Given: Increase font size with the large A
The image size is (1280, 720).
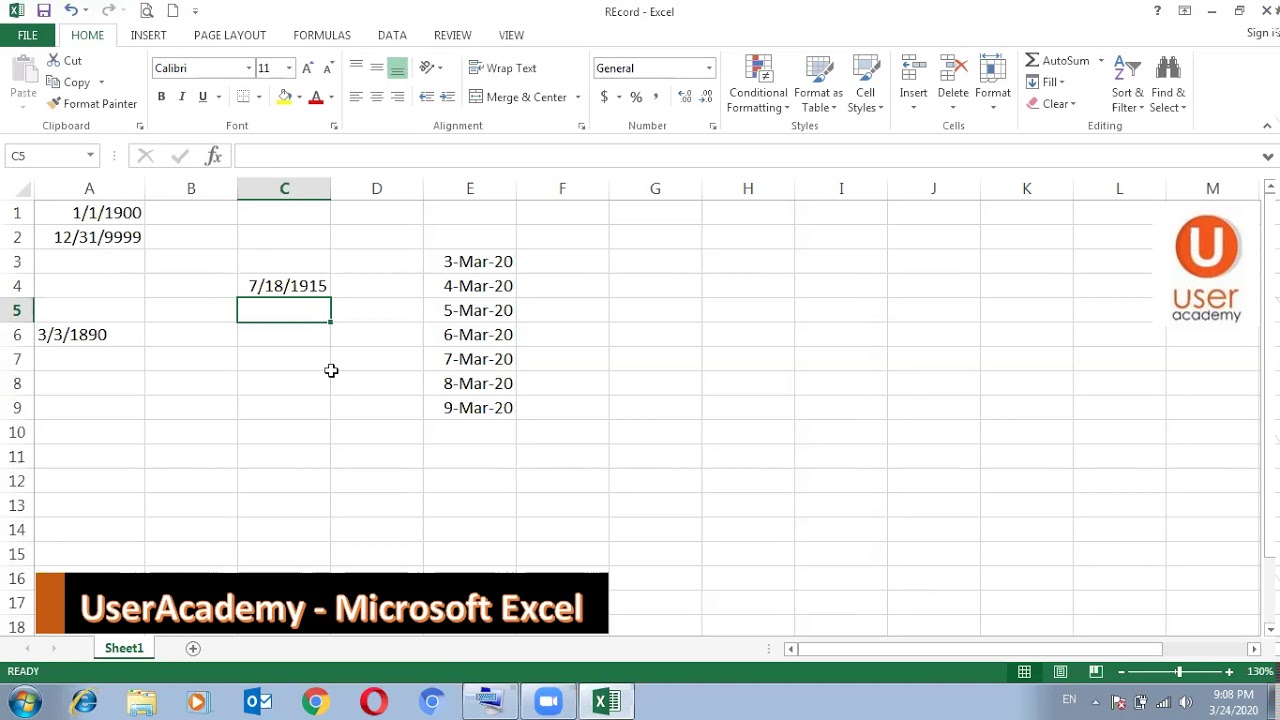Looking at the screenshot, I should click(x=308, y=68).
